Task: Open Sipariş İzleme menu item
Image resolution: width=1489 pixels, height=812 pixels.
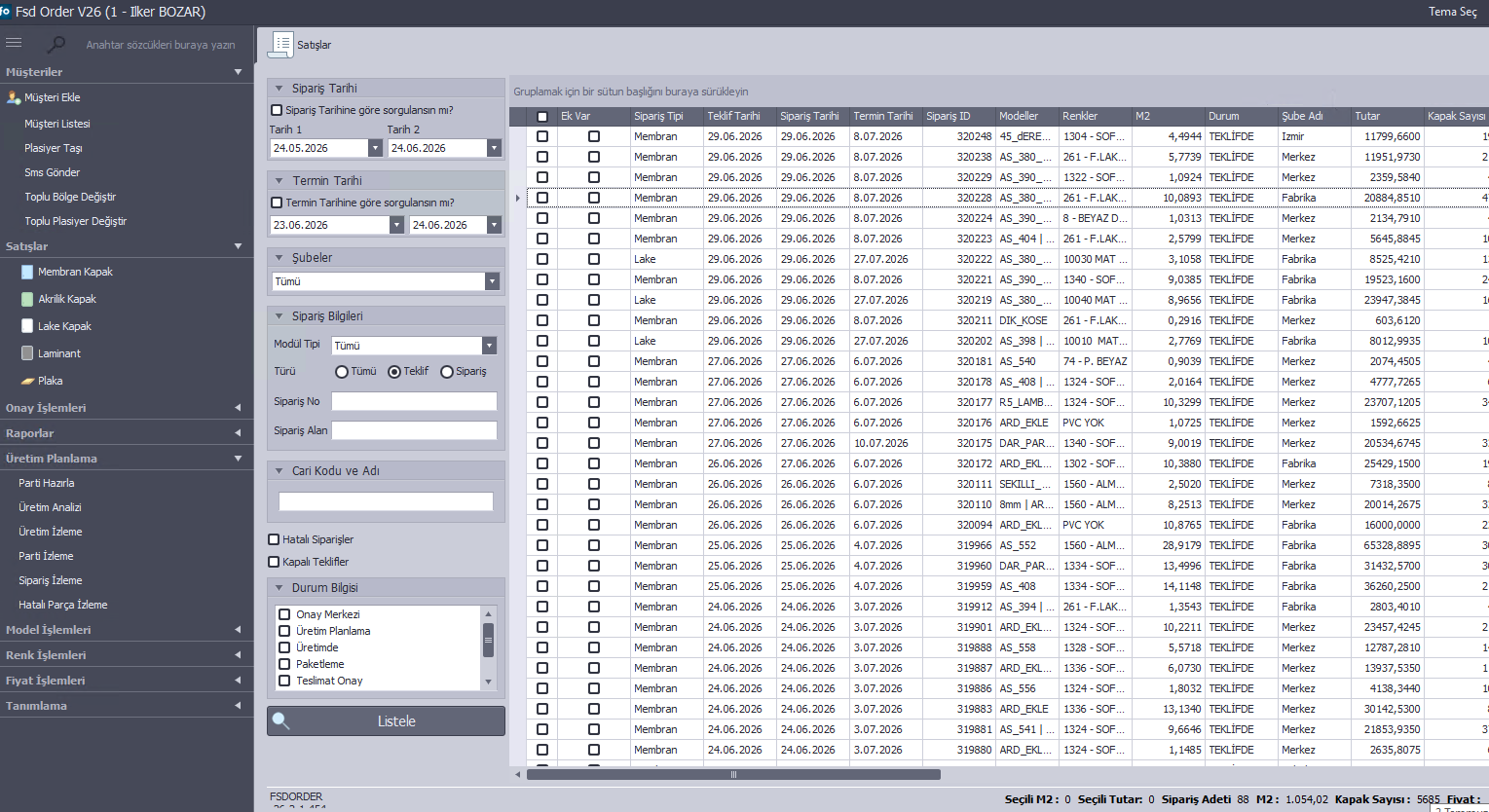Action: [x=51, y=580]
